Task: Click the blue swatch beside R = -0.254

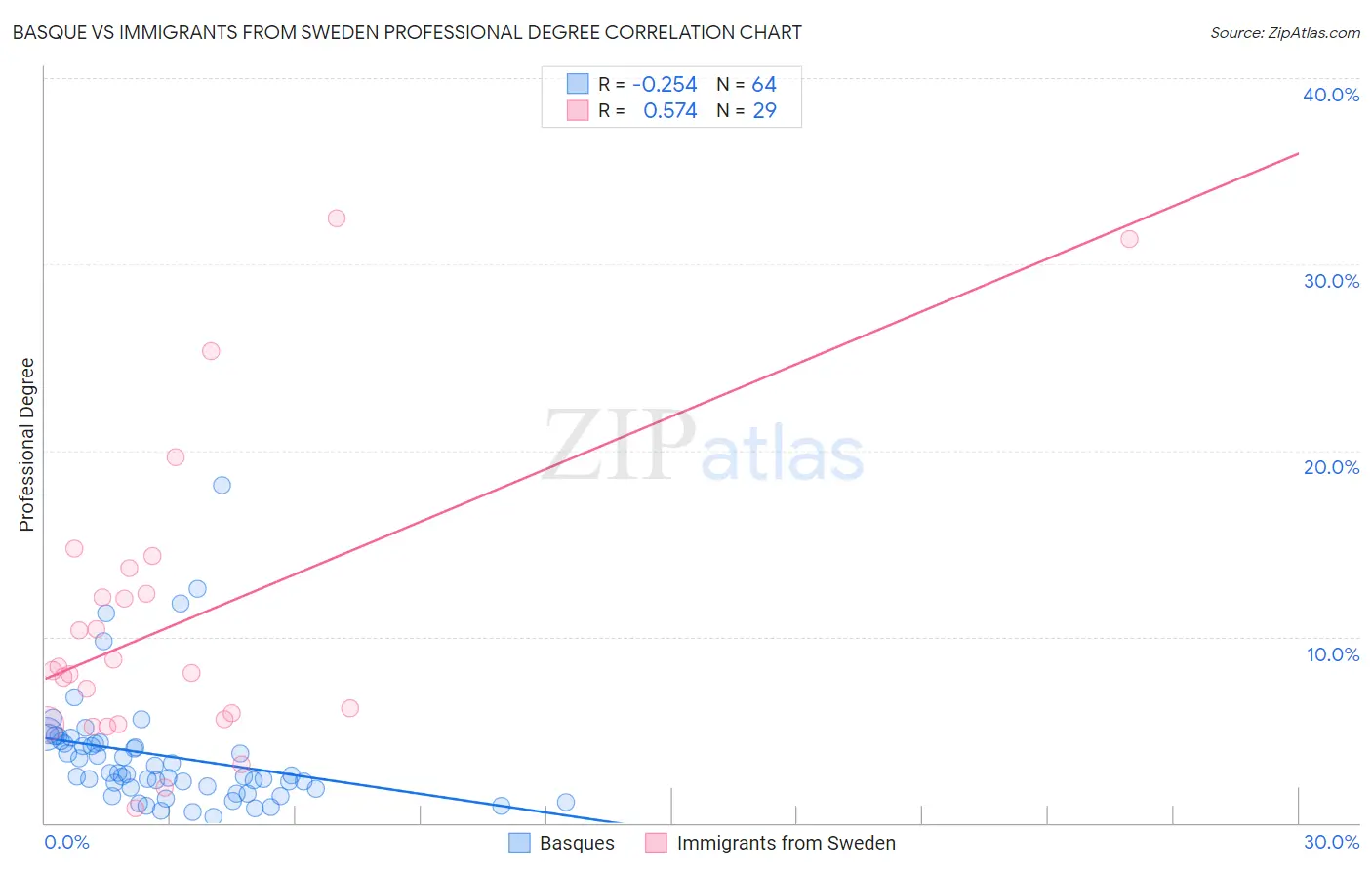Action: (578, 84)
